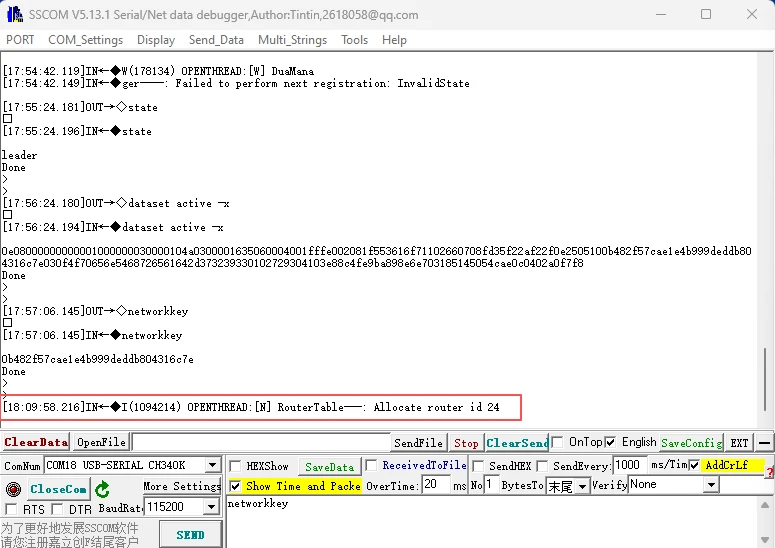This screenshot has width=775, height=548.
Task: Click the green refresh ports icon
Action: click(102, 489)
